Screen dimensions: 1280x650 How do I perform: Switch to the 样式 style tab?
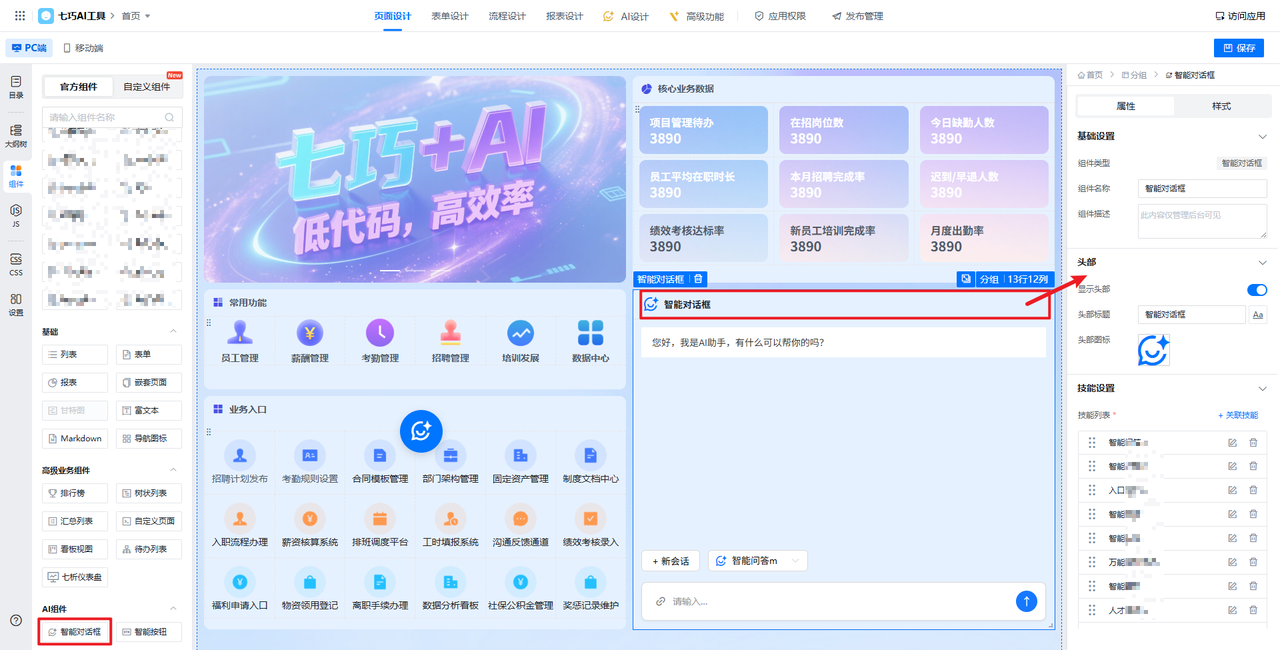[1221, 106]
